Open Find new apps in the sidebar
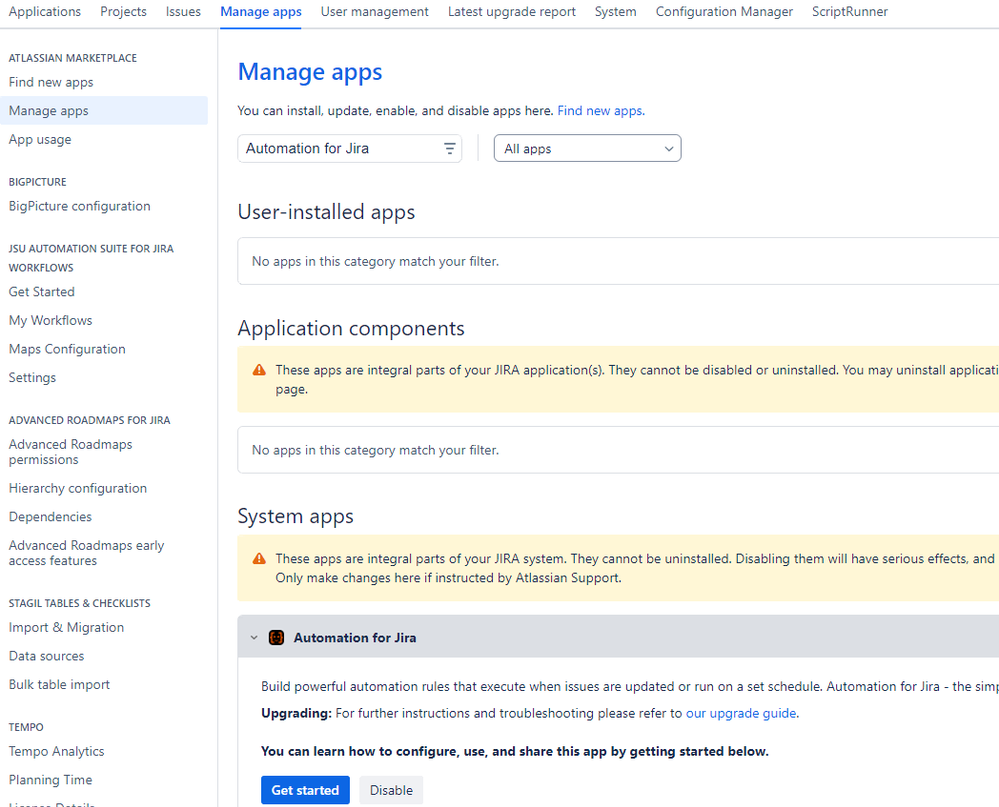Viewport: 999px width, 807px height. point(51,82)
